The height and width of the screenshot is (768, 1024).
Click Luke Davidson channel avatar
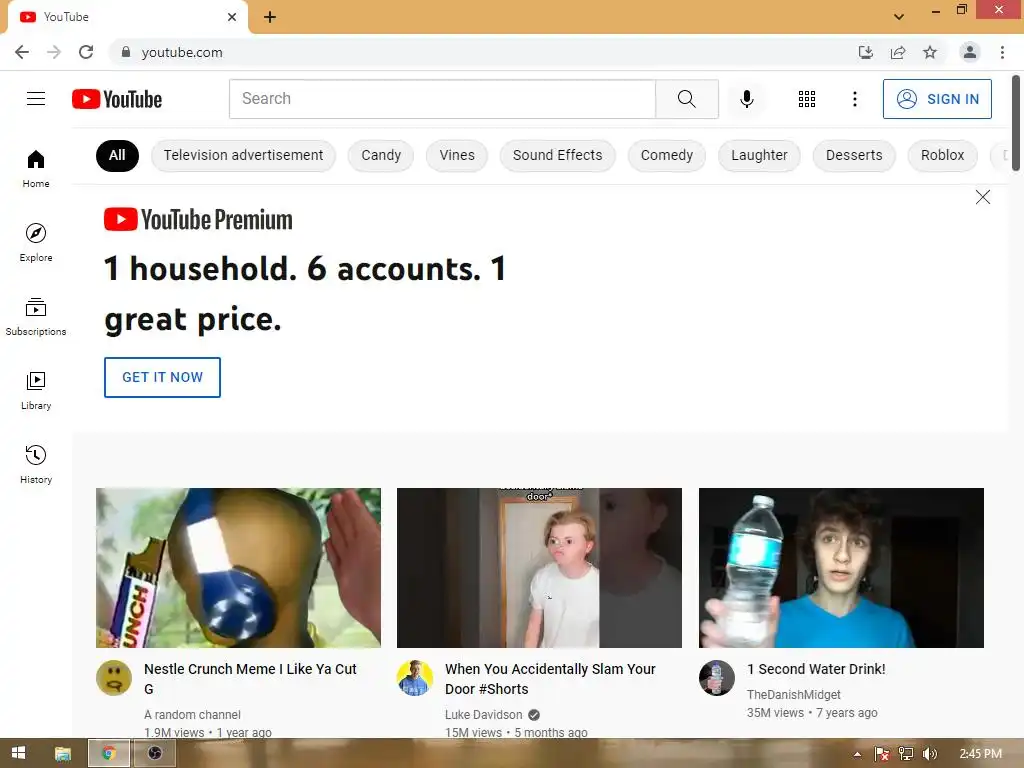click(x=415, y=678)
